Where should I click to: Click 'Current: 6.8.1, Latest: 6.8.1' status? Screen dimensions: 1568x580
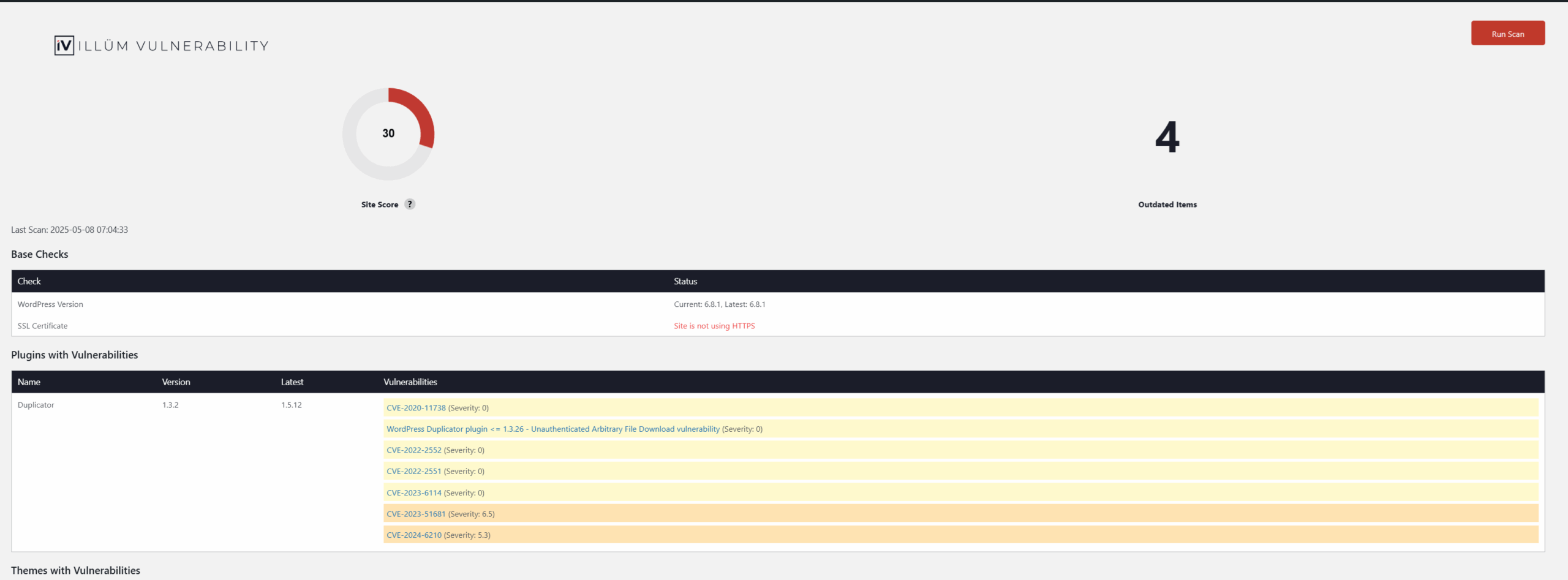pos(720,304)
